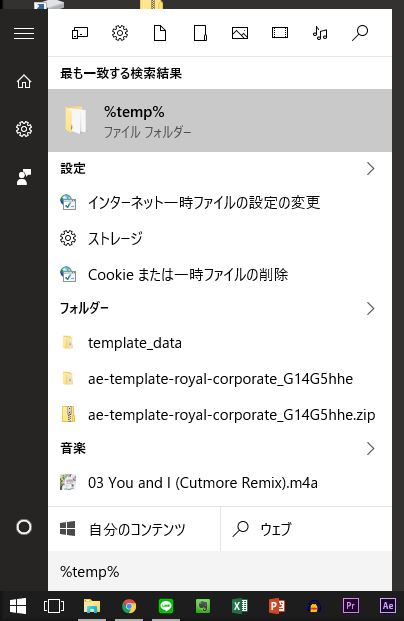Image resolution: width=404 pixels, height=621 pixels.
Task: Open the template_data folder
Action: (x=220, y=343)
